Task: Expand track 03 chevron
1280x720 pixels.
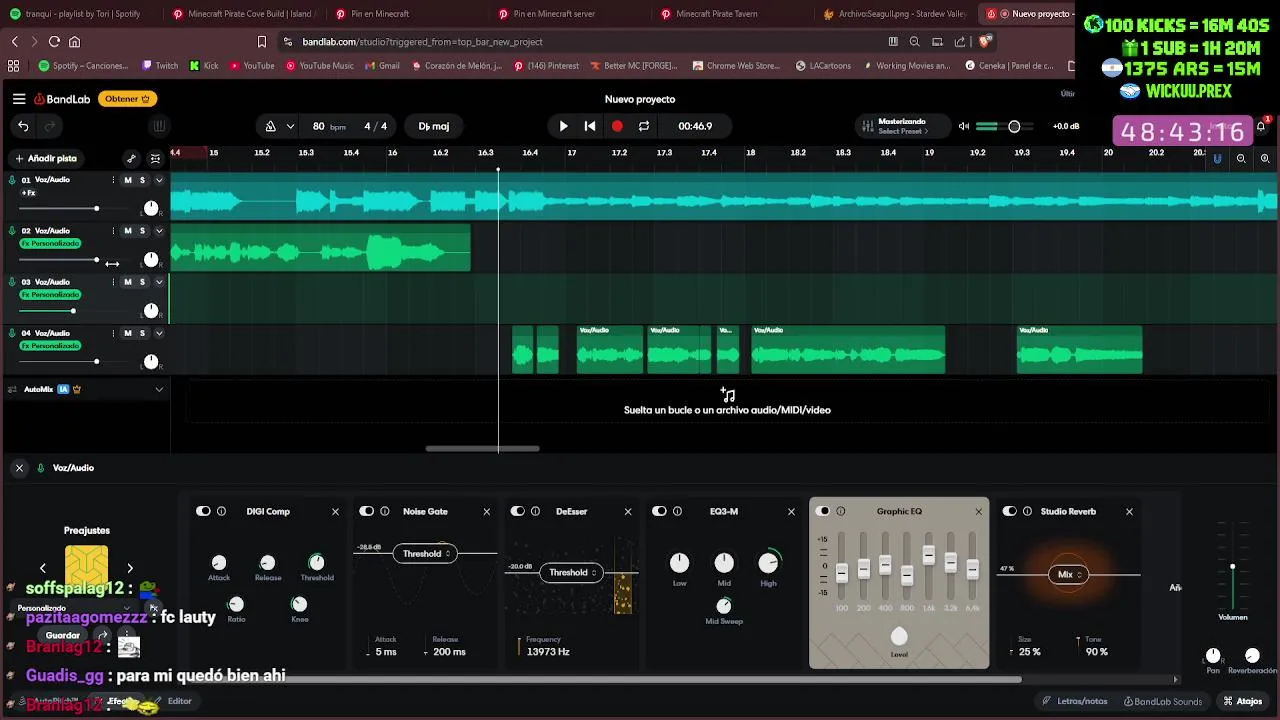Action: (158, 282)
